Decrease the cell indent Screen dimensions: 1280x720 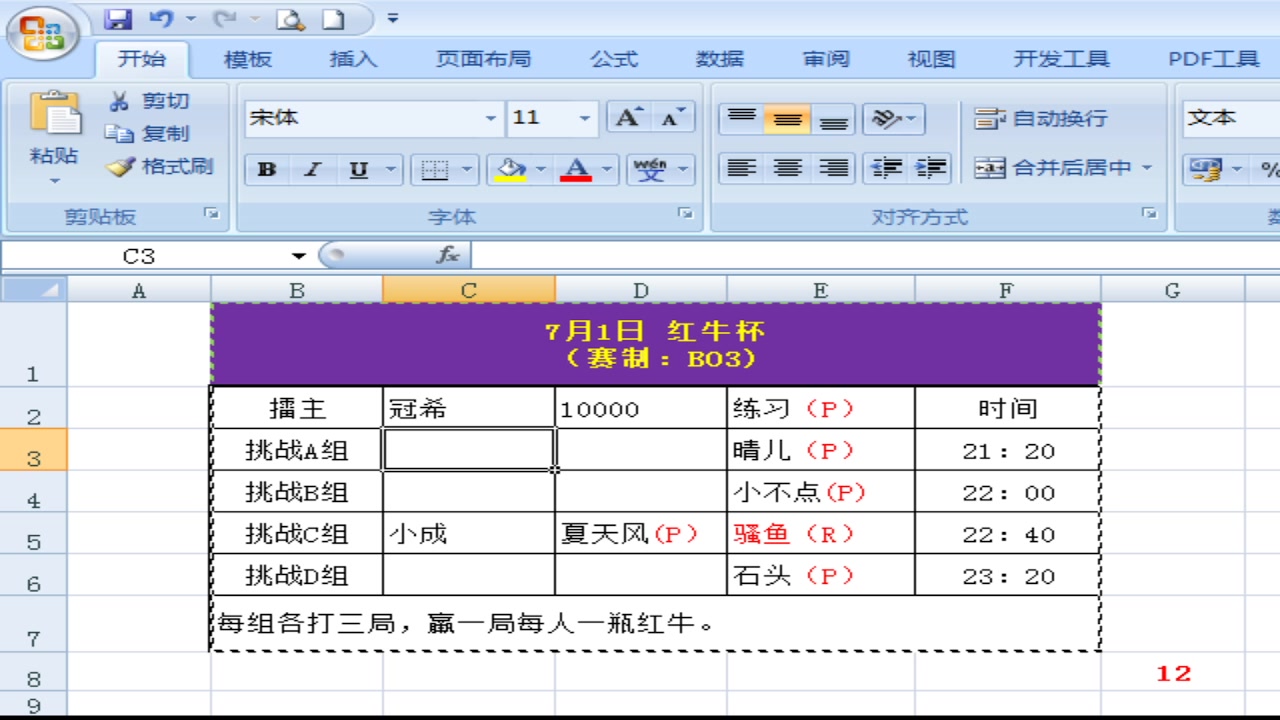click(x=885, y=167)
